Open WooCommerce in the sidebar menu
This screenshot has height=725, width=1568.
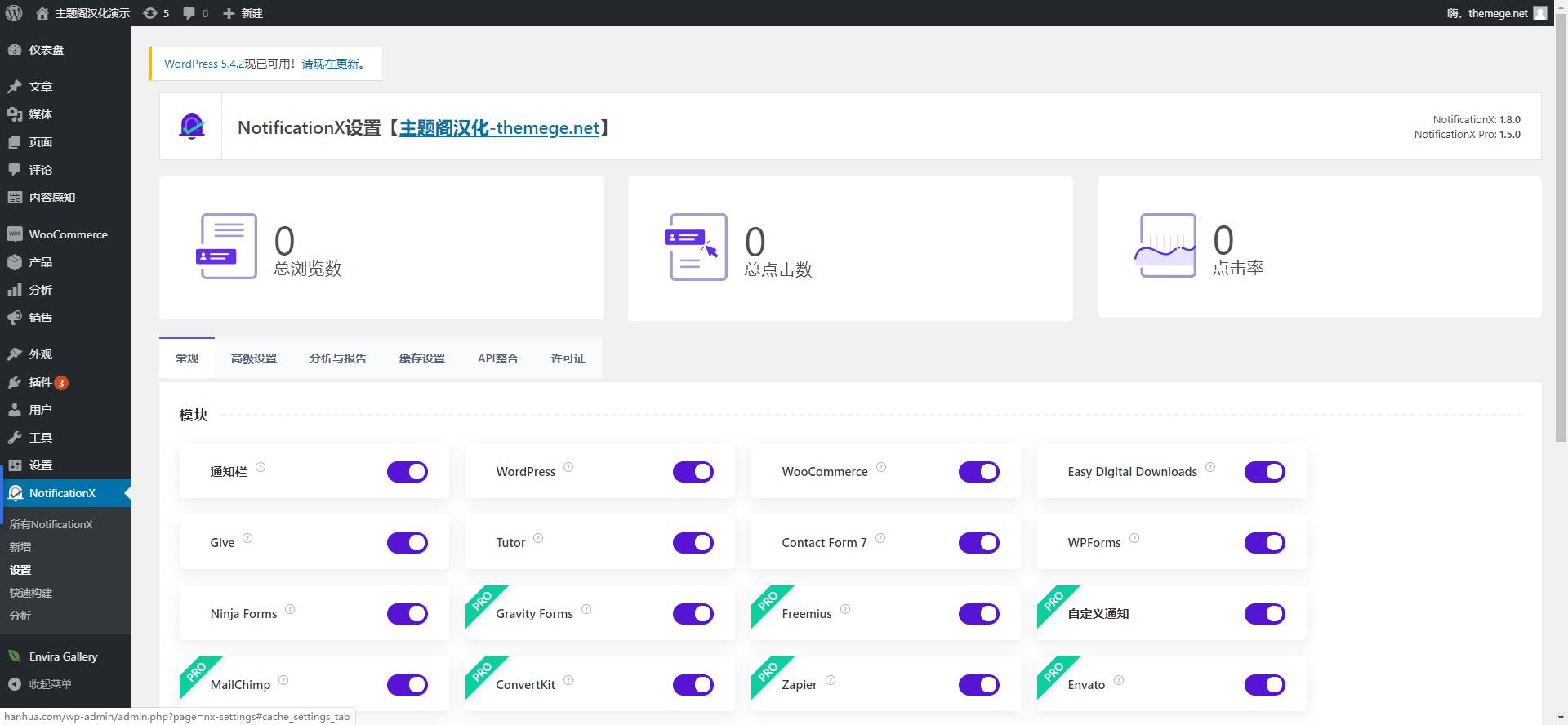(x=65, y=234)
